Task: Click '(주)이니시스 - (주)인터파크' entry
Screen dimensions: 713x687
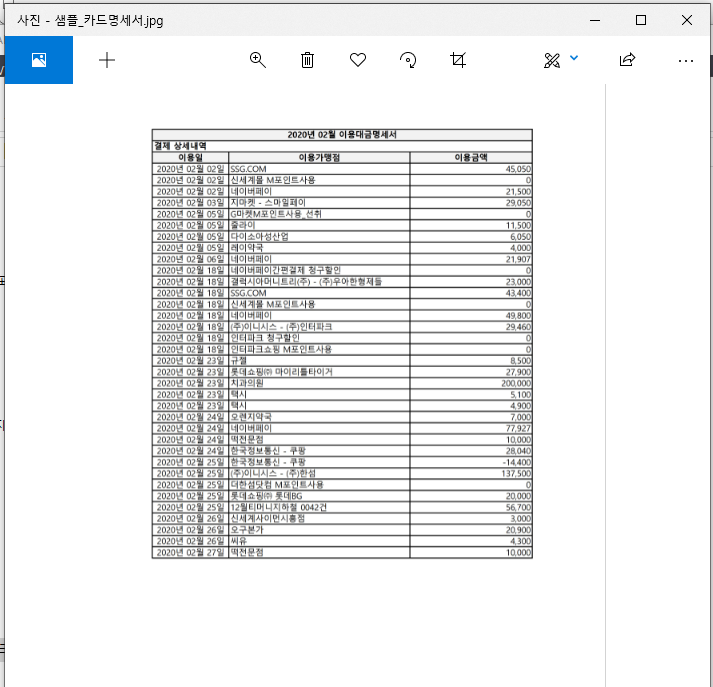Action: (x=281, y=327)
